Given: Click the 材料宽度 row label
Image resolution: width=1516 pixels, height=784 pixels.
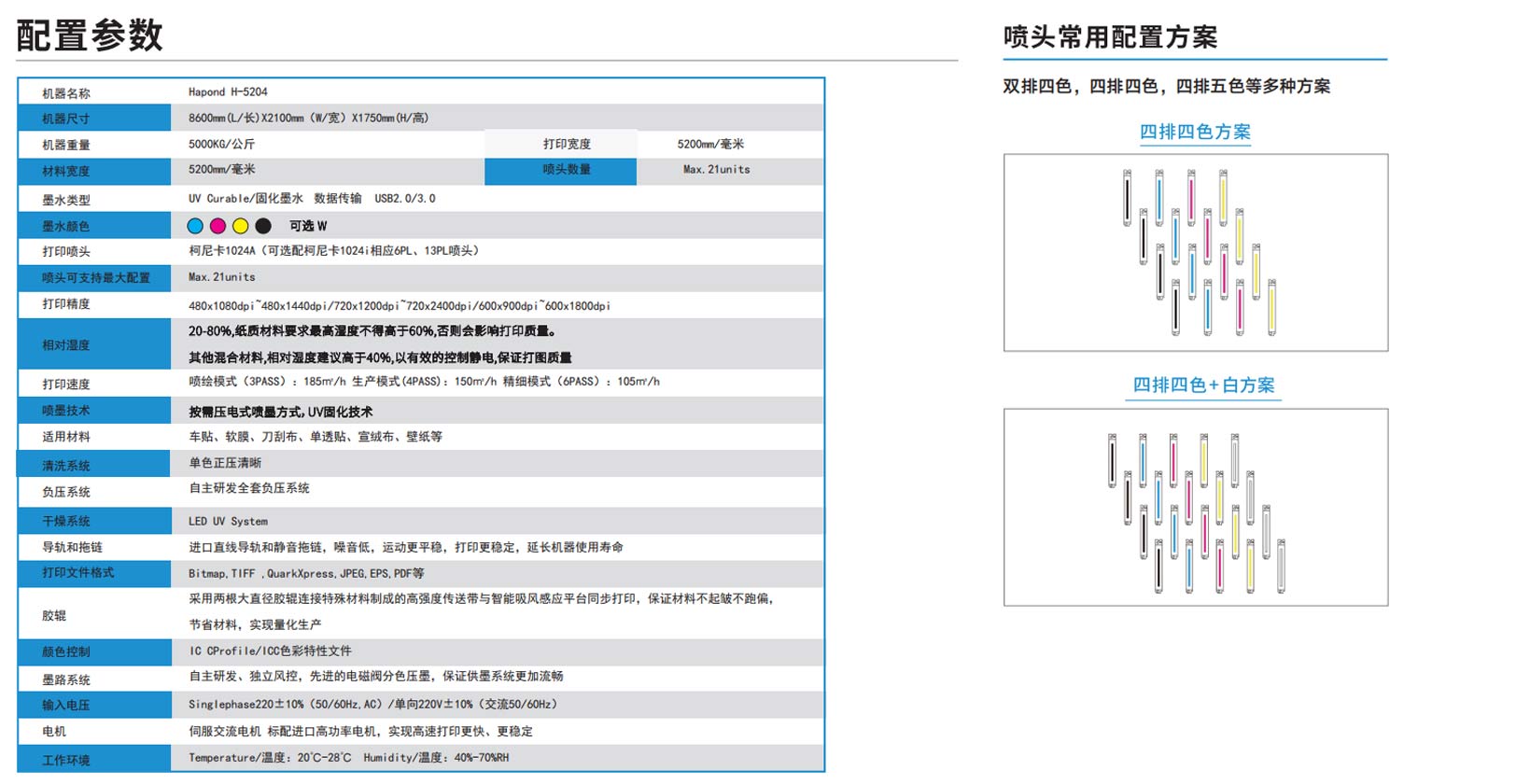Looking at the screenshot, I should [x=66, y=171].
